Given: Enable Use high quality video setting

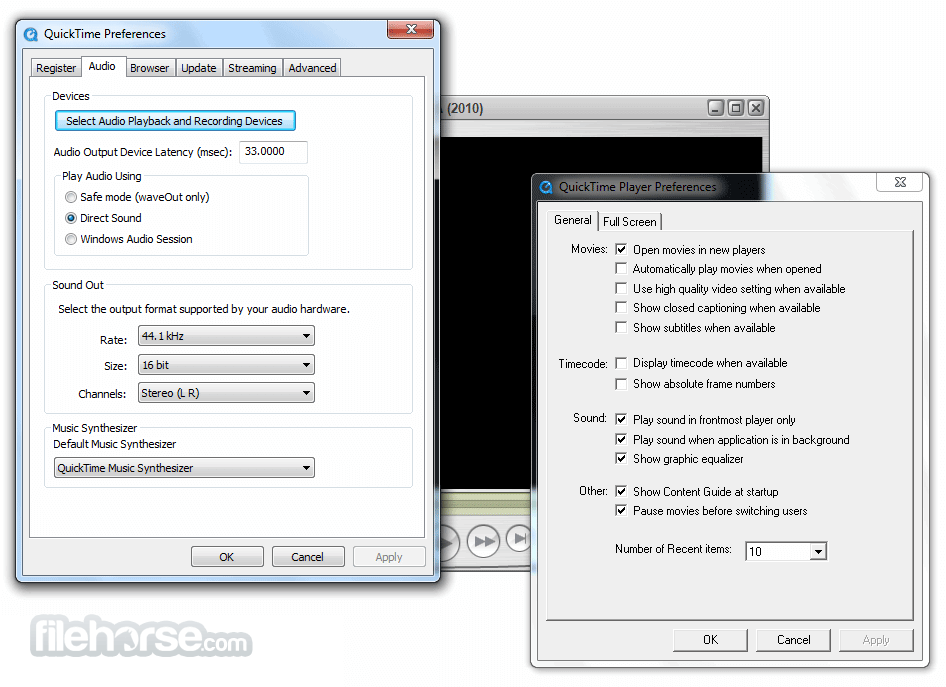Looking at the screenshot, I should click(621, 288).
